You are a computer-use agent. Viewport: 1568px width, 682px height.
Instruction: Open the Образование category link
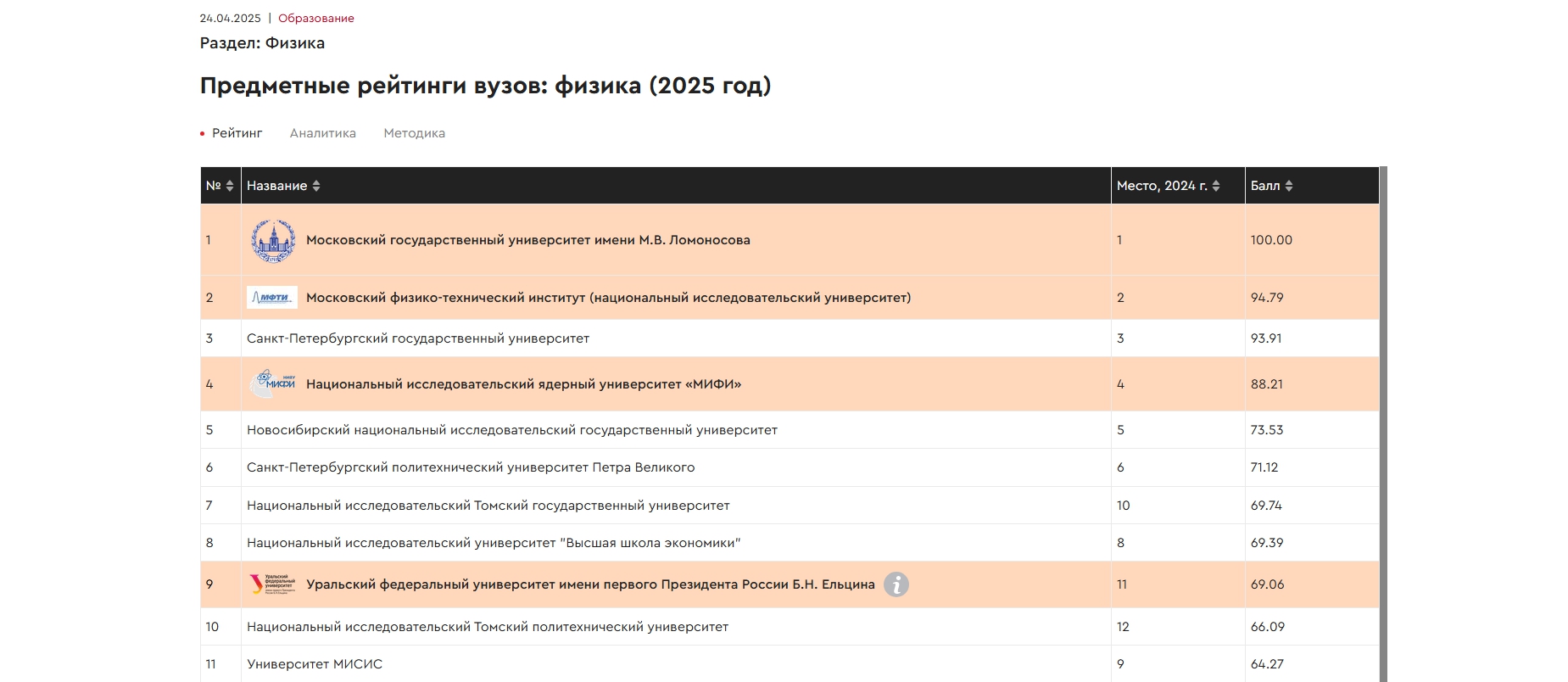tap(316, 18)
